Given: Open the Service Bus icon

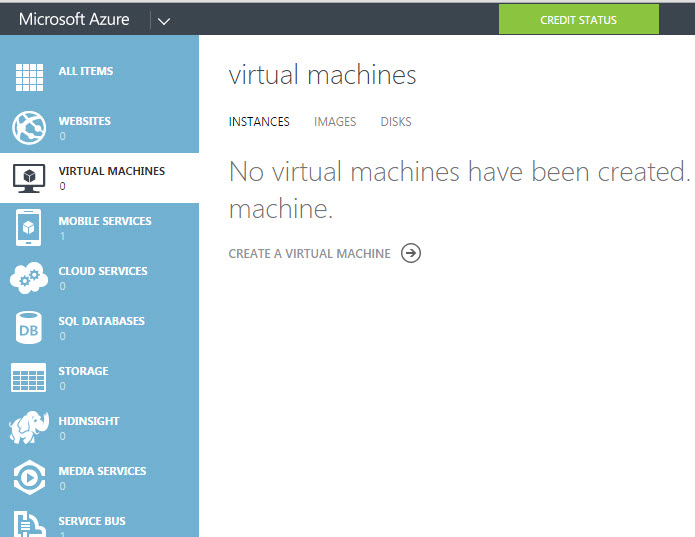Looking at the screenshot, I should click(x=29, y=524).
